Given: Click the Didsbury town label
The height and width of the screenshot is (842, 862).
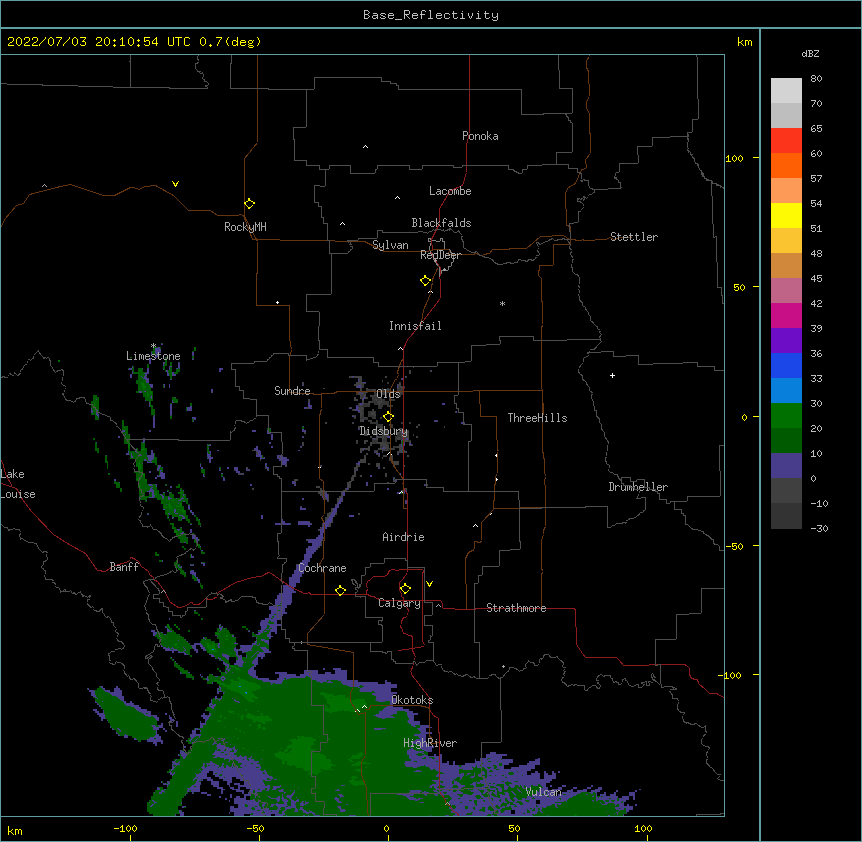Looking at the screenshot, I should tap(384, 431).
